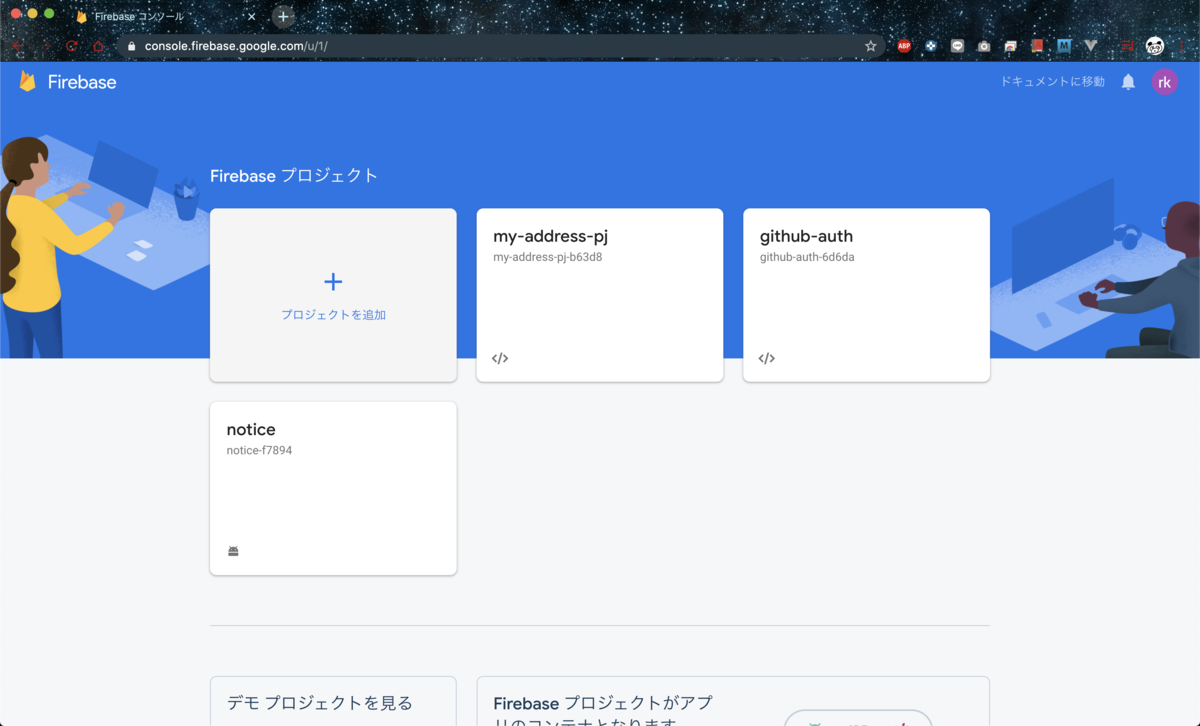Open the notifications bell
1200x726 pixels.
[1128, 82]
